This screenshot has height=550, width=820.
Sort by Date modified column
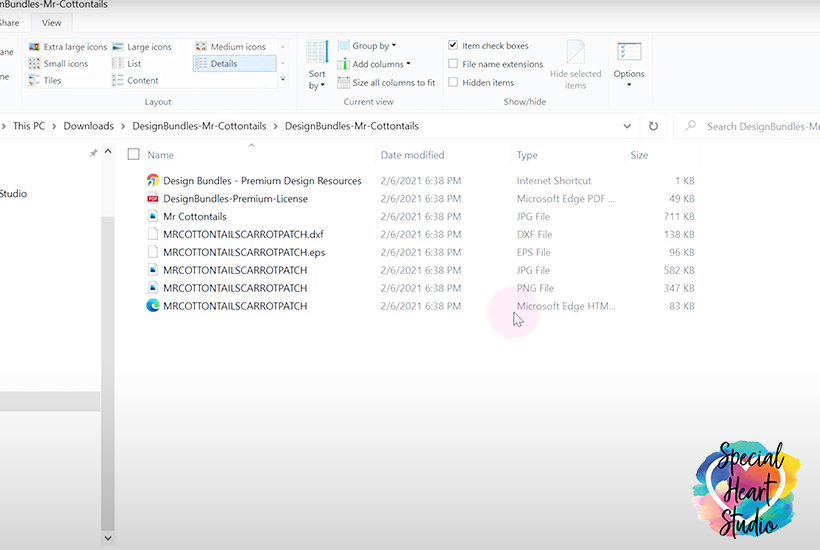pyautogui.click(x=412, y=155)
